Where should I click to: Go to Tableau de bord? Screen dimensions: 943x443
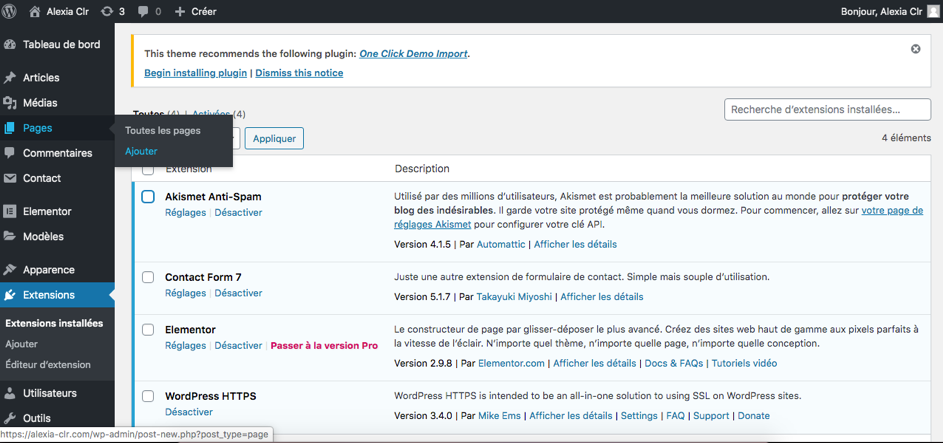click(61, 44)
